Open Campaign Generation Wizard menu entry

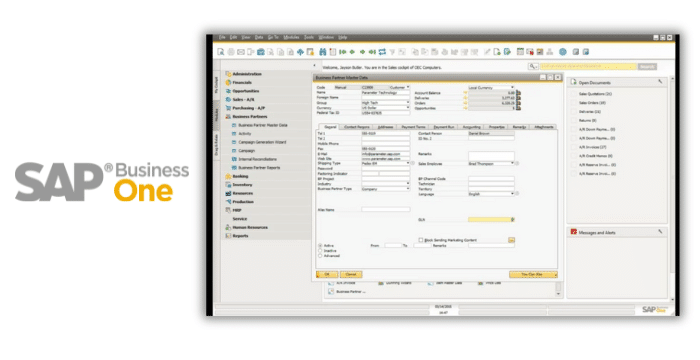tap(262, 142)
